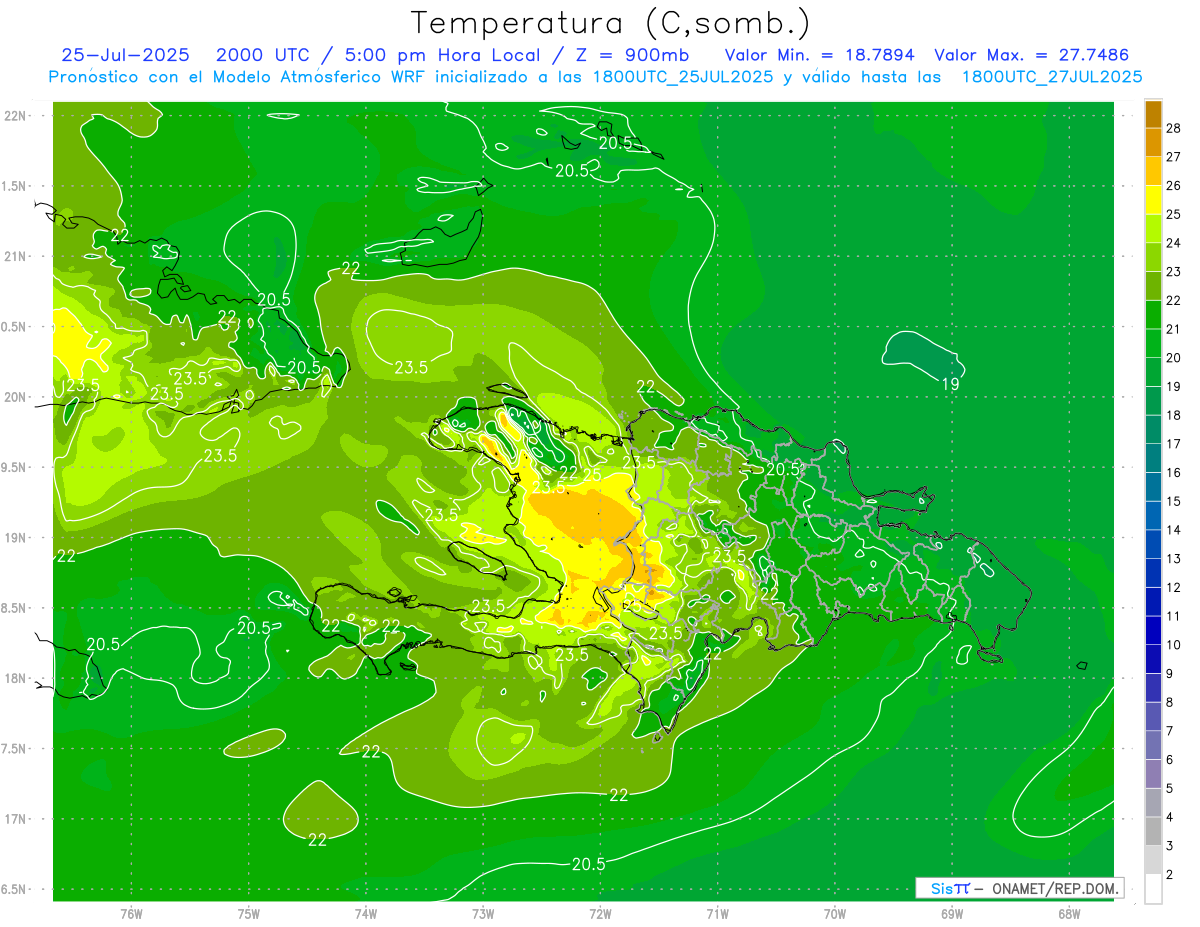Click the 70W longitude axis label
1200x927 pixels.
coord(834,914)
